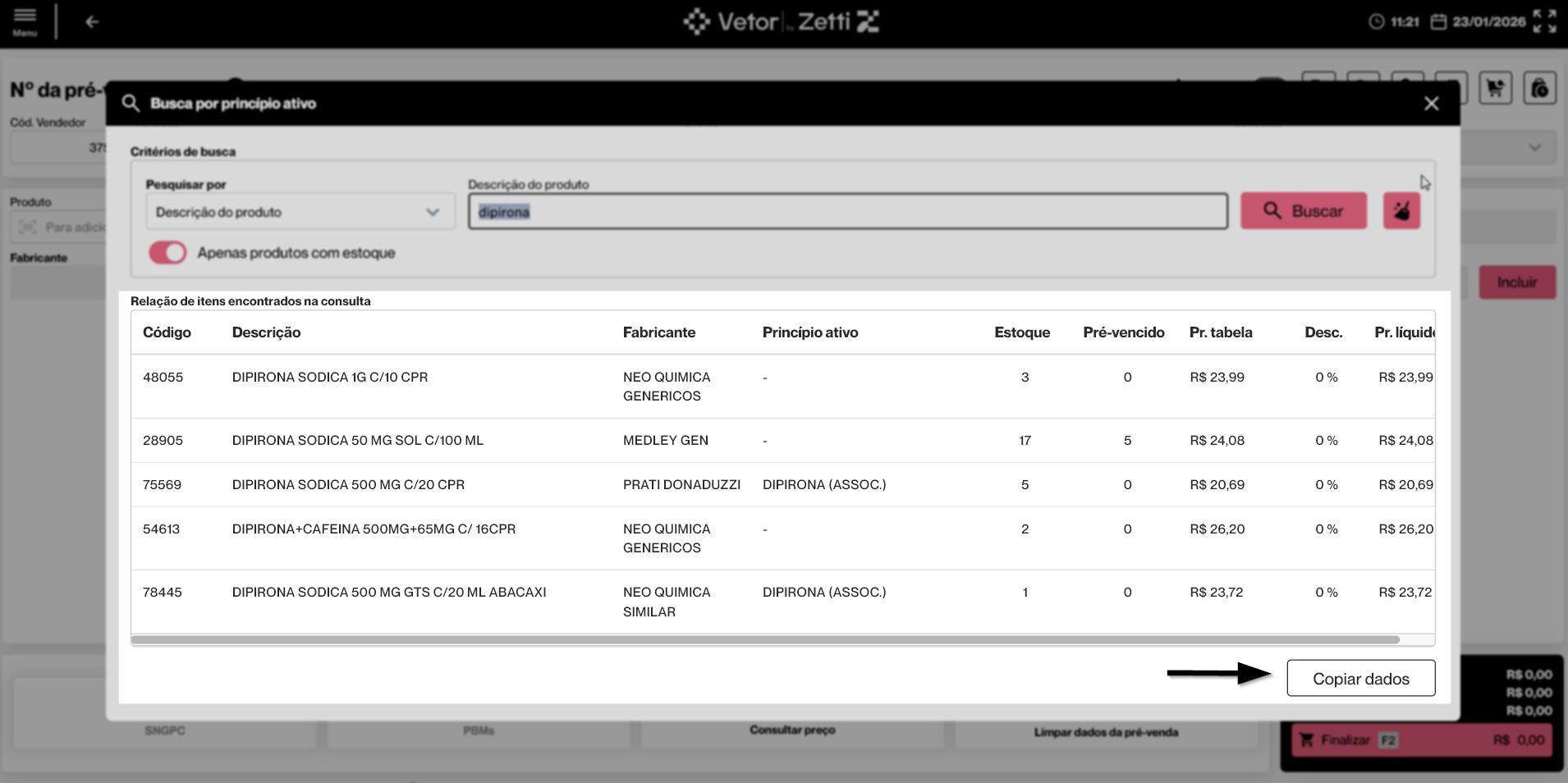Click the padlock icon button behind dialog
The image size is (1568, 783).
(1540, 88)
